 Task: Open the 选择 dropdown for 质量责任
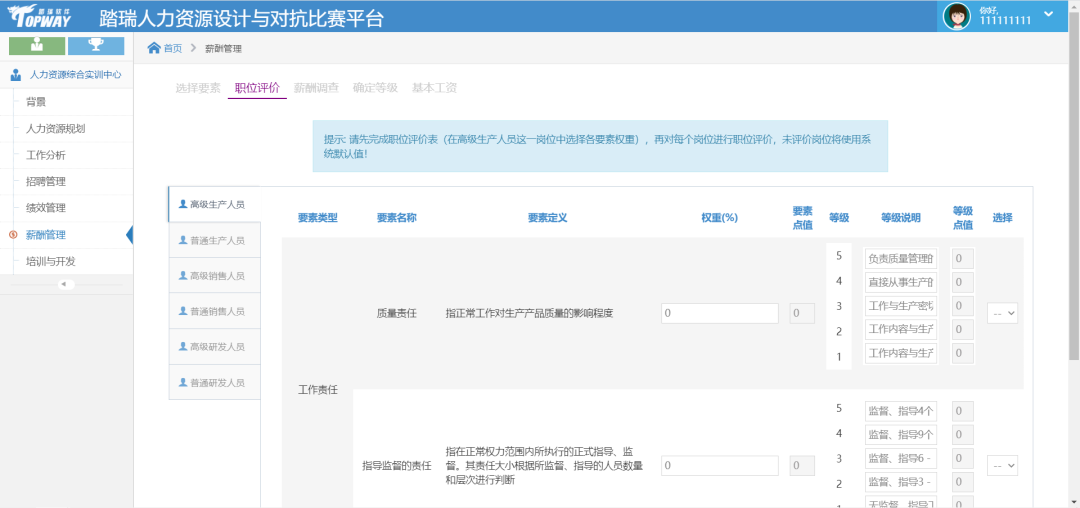click(1002, 313)
